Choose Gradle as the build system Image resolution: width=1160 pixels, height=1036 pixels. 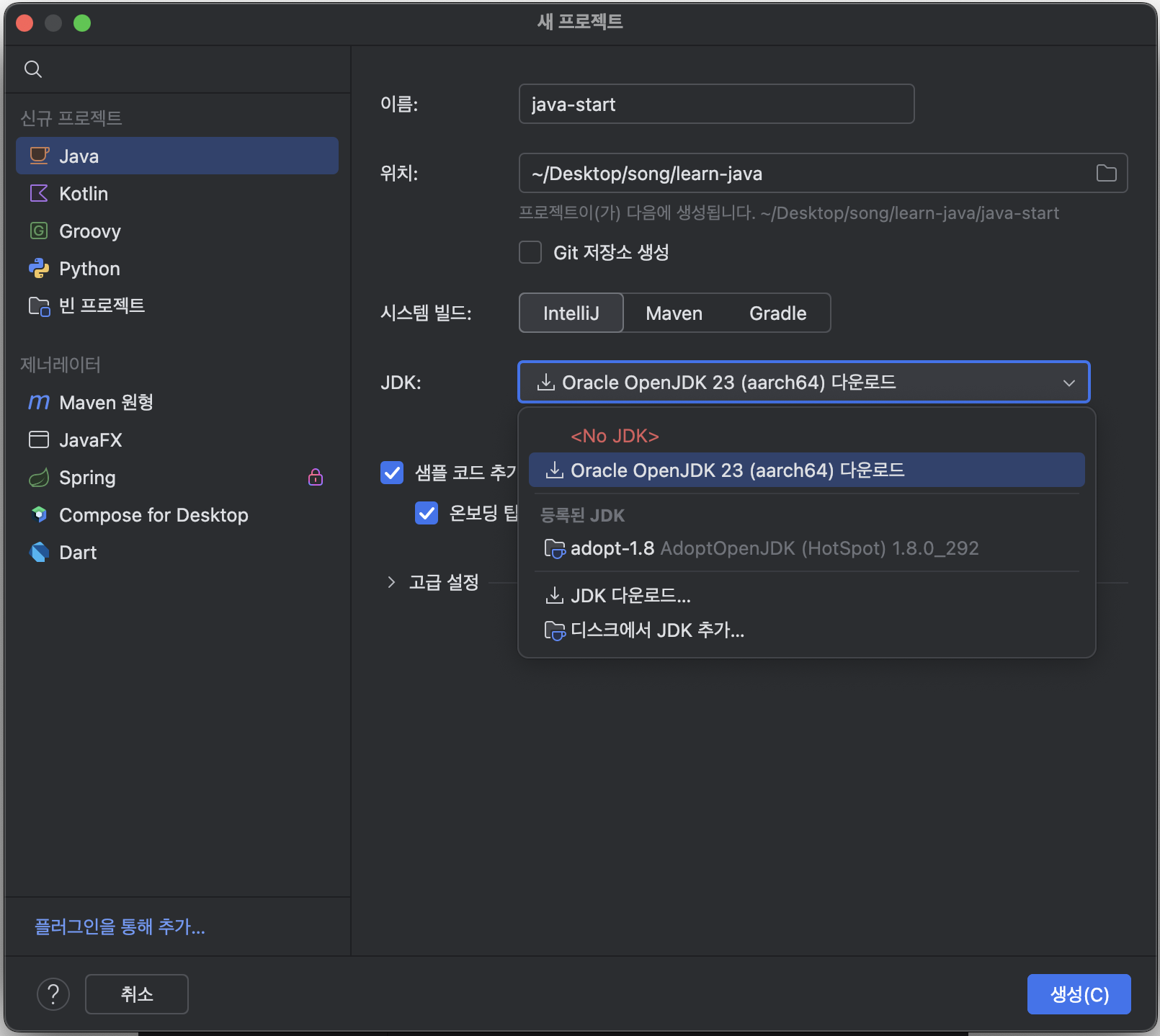(x=778, y=313)
